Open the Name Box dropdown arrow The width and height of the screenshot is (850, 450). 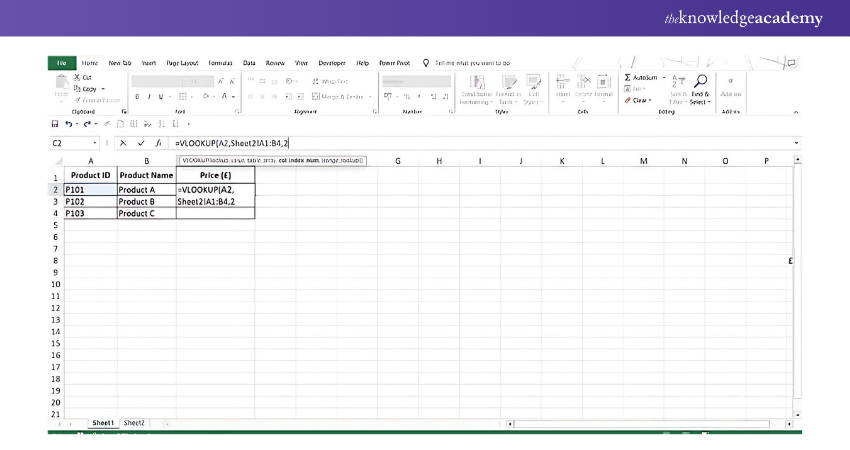(98, 143)
